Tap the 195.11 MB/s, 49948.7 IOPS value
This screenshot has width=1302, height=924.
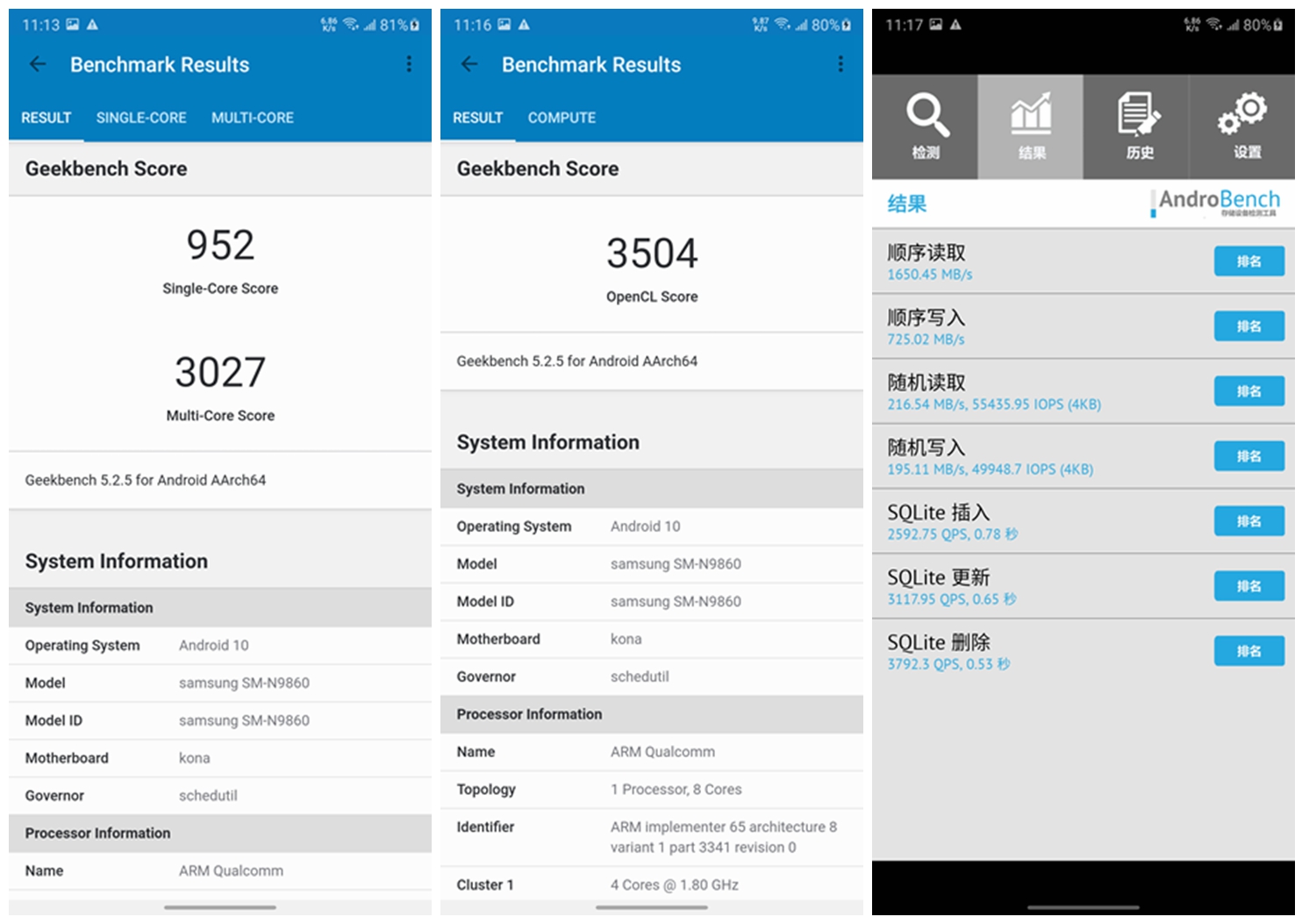pos(991,469)
